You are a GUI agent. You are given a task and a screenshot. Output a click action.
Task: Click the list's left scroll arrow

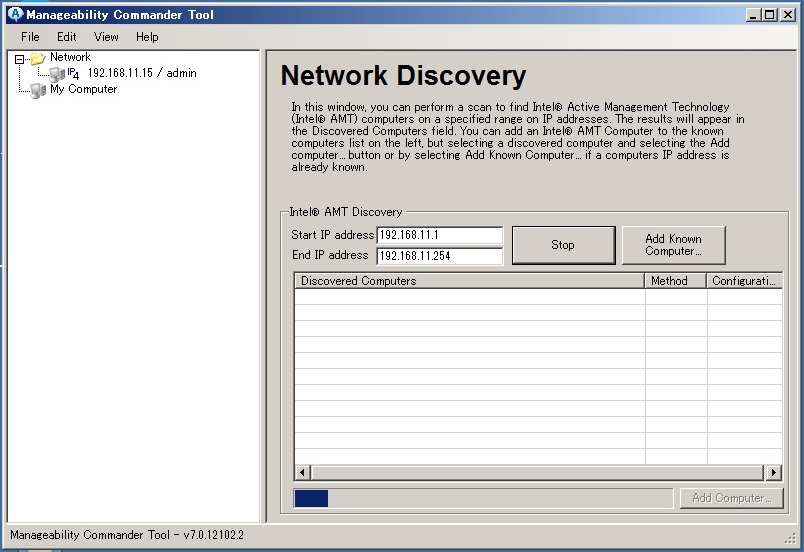[303, 472]
